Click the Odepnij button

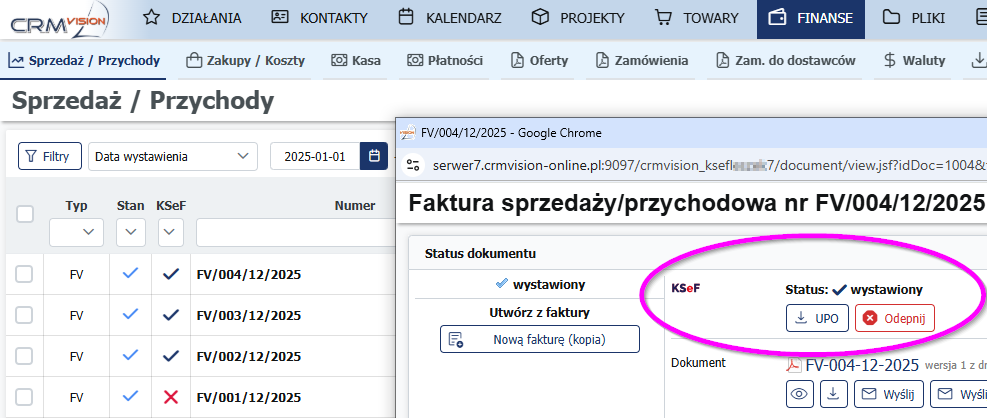point(894,318)
